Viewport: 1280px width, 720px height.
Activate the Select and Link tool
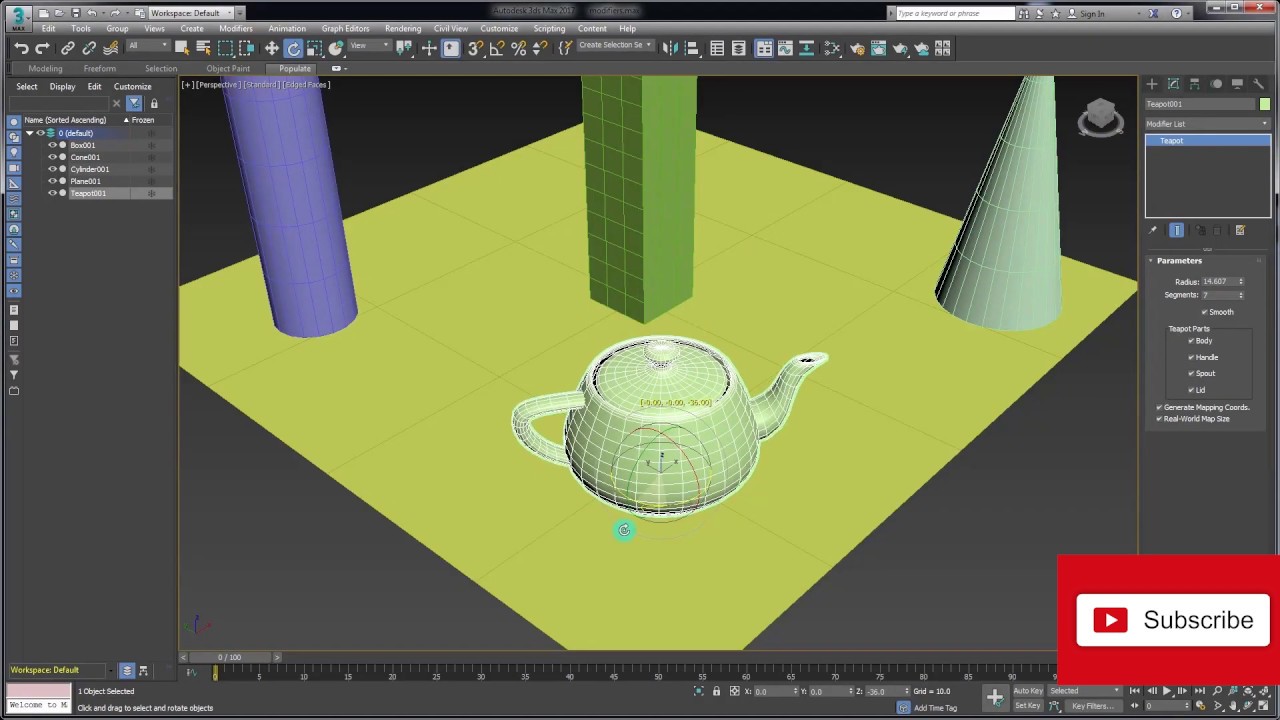point(67,48)
